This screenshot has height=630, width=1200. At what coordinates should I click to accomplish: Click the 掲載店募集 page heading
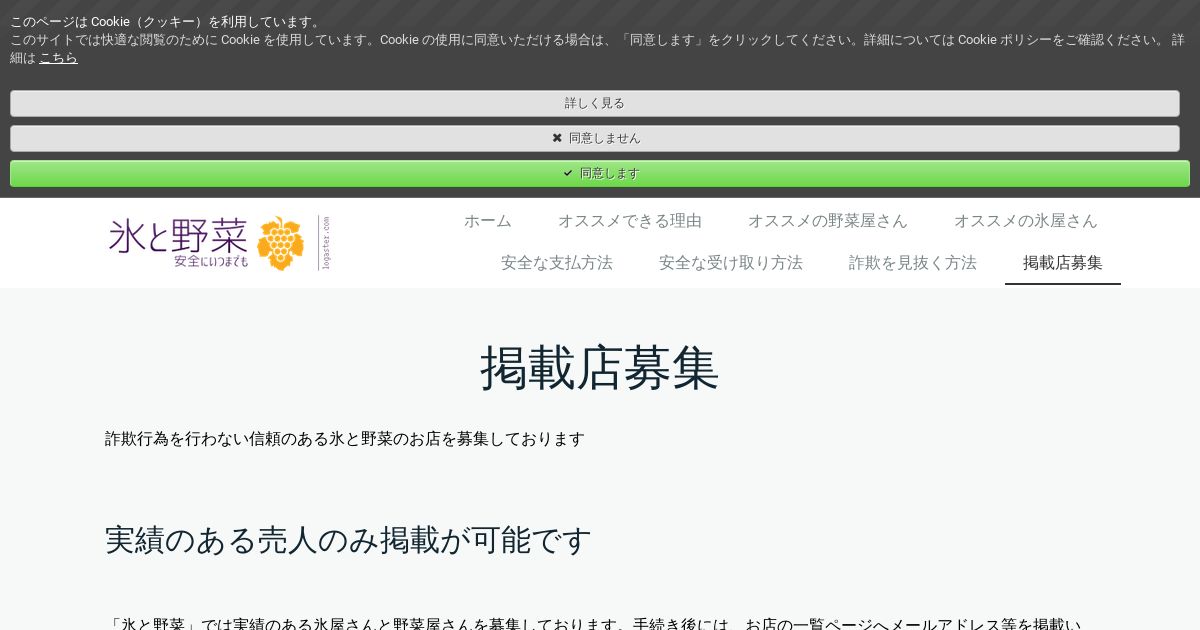[x=600, y=368]
